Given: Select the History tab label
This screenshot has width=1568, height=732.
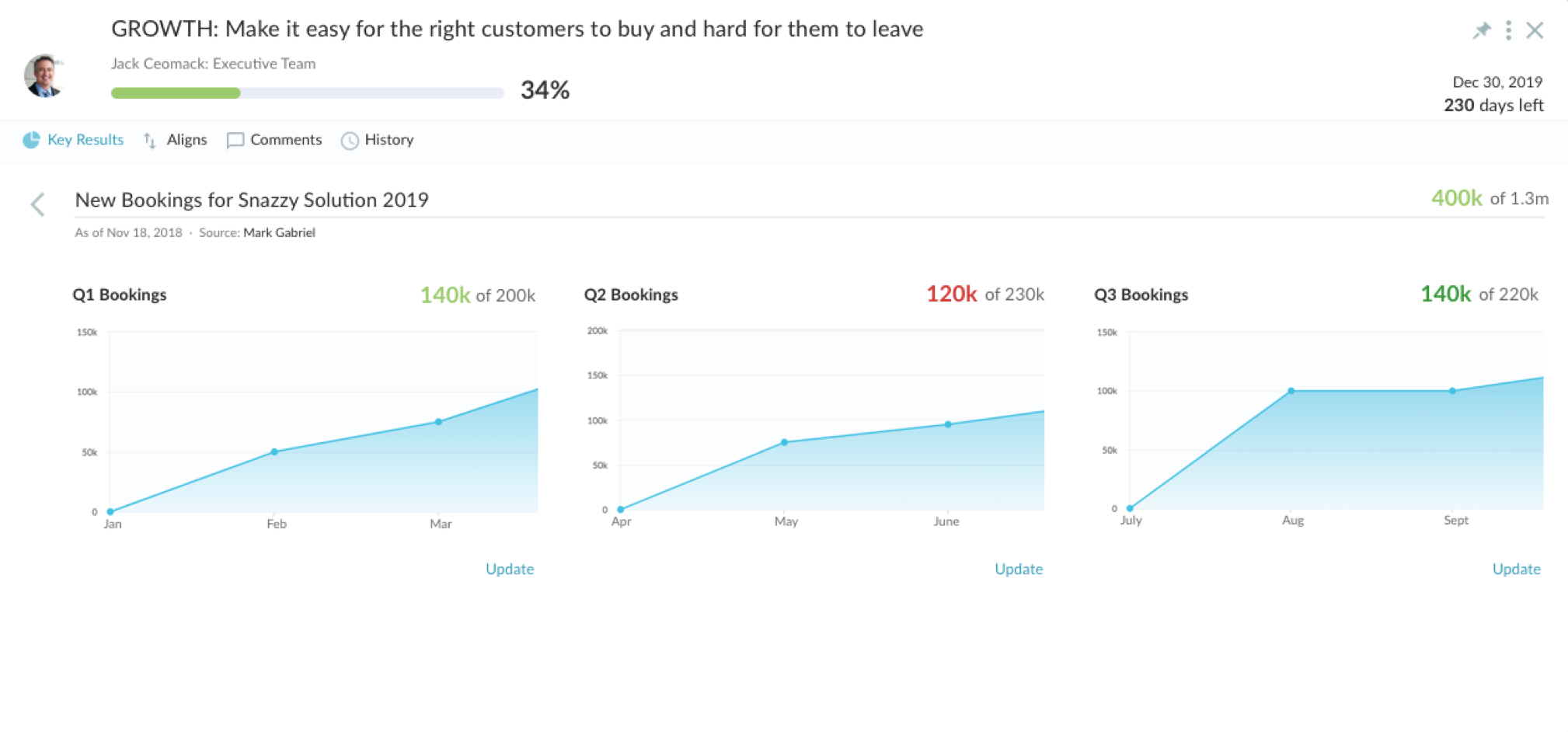Looking at the screenshot, I should pos(389,140).
